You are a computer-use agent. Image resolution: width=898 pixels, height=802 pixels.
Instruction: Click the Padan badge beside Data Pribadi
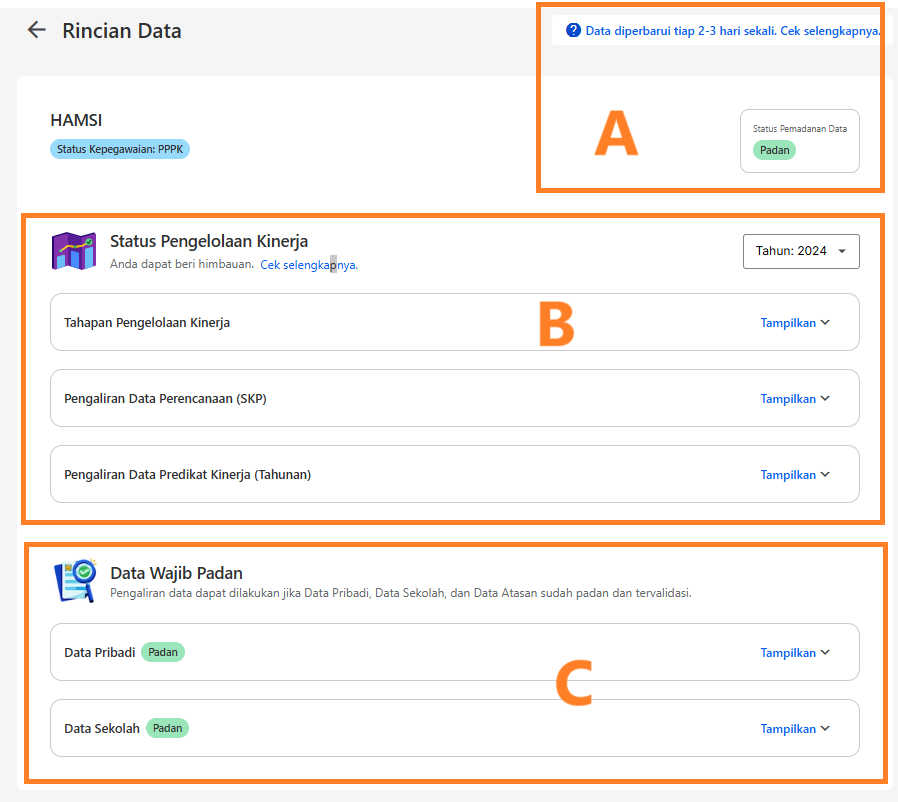(x=163, y=652)
